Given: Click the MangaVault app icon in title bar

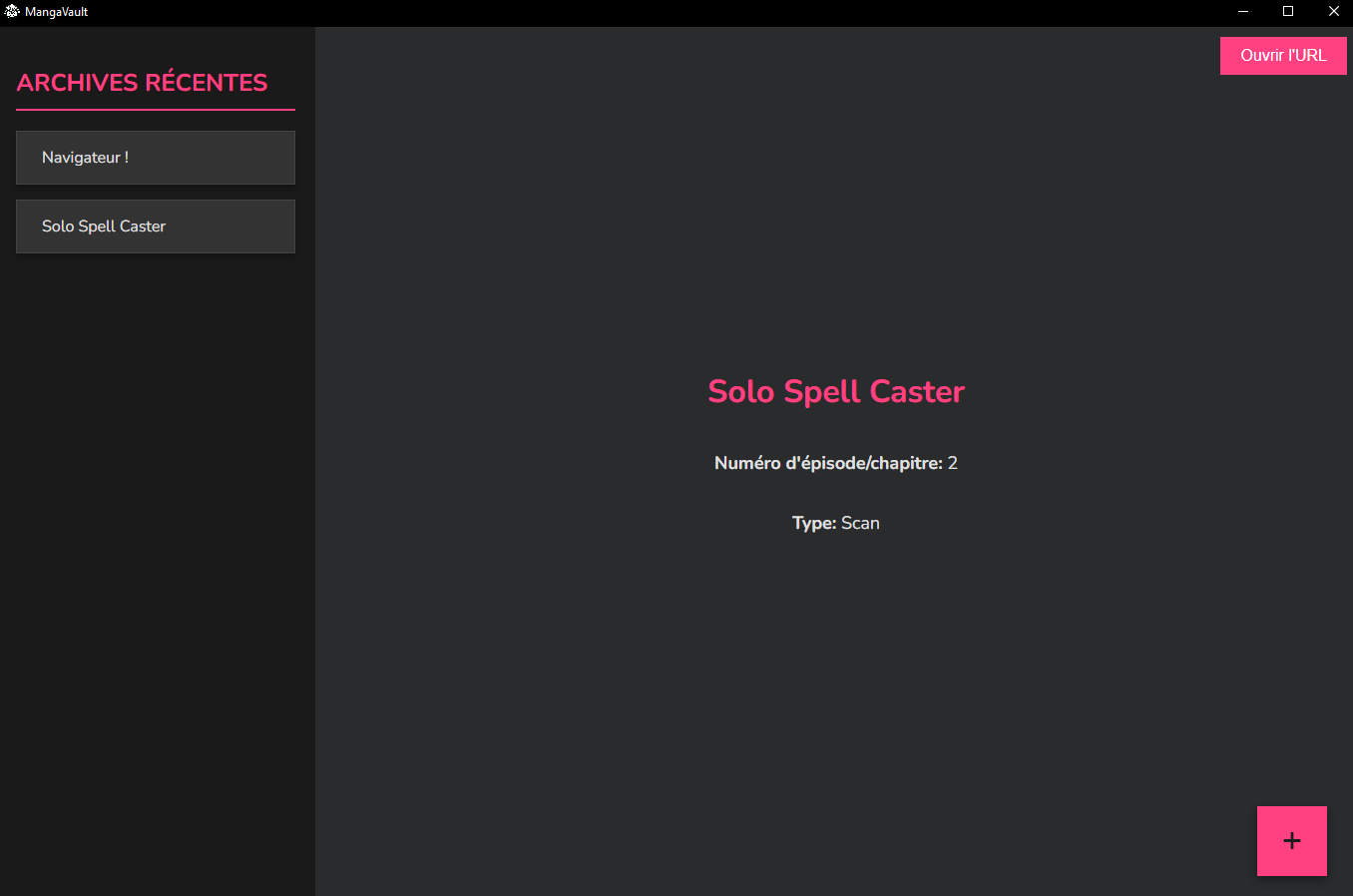Looking at the screenshot, I should point(12,12).
